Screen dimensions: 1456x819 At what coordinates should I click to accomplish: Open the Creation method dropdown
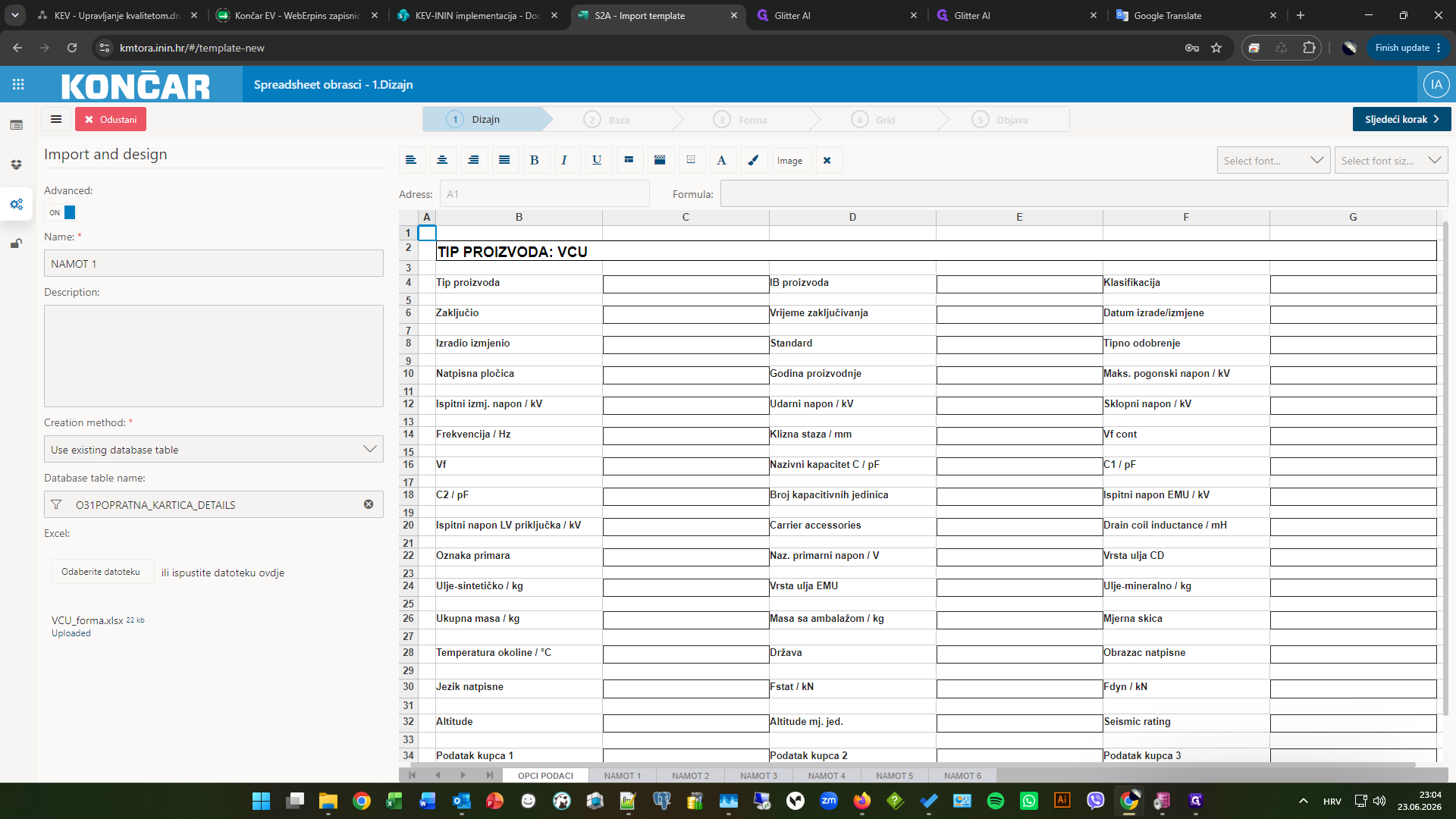pyautogui.click(x=214, y=449)
